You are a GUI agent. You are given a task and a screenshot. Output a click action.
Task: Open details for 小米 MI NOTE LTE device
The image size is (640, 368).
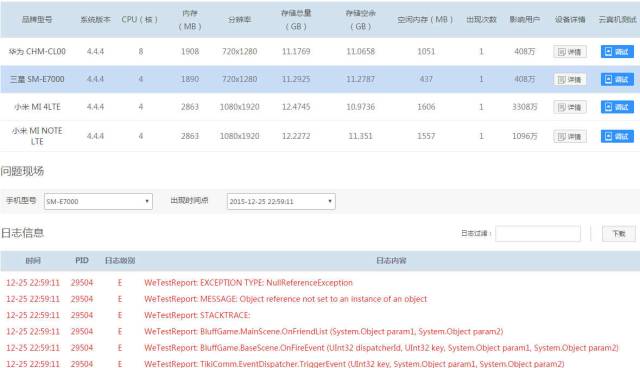click(x=570, y=136)
